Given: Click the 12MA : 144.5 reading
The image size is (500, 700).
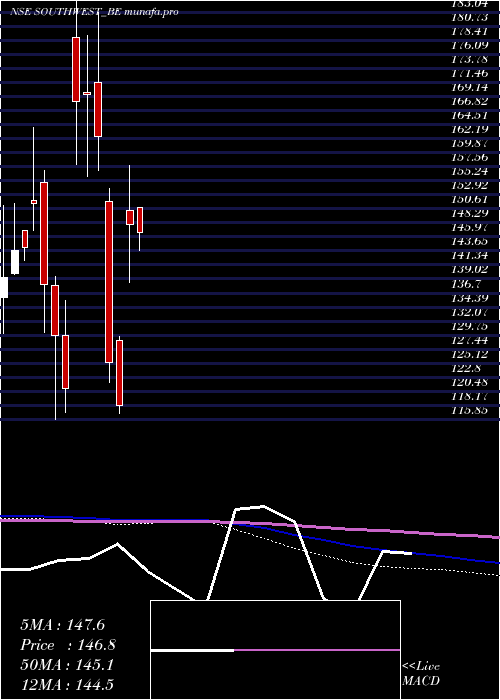Looking at the screenshot, I should click(x=67, y=685).
